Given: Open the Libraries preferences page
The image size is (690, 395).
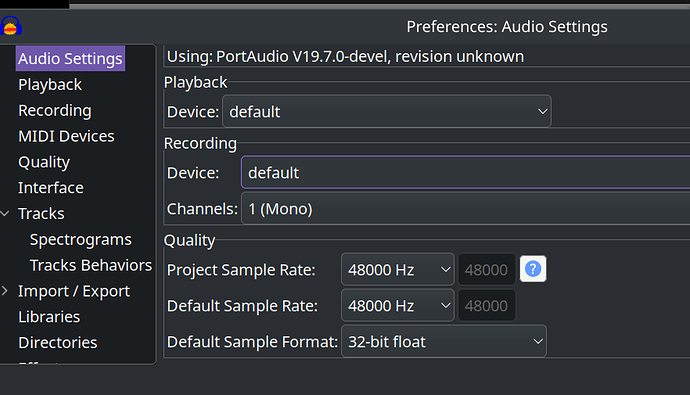Looking at the screenshot, I should [49, 317].
